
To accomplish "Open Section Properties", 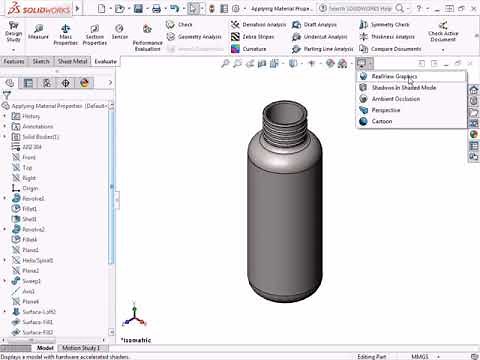I will [x=95, y=35].
